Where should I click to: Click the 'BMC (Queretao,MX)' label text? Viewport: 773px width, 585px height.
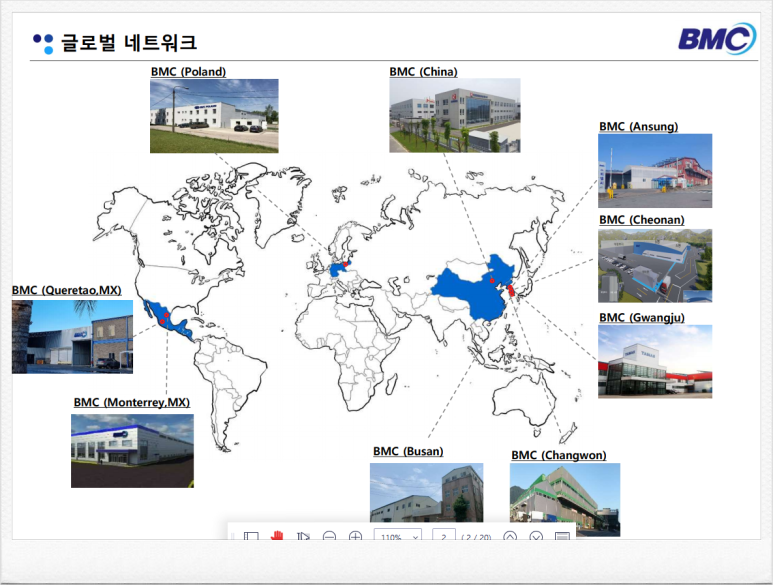(67, 290)
